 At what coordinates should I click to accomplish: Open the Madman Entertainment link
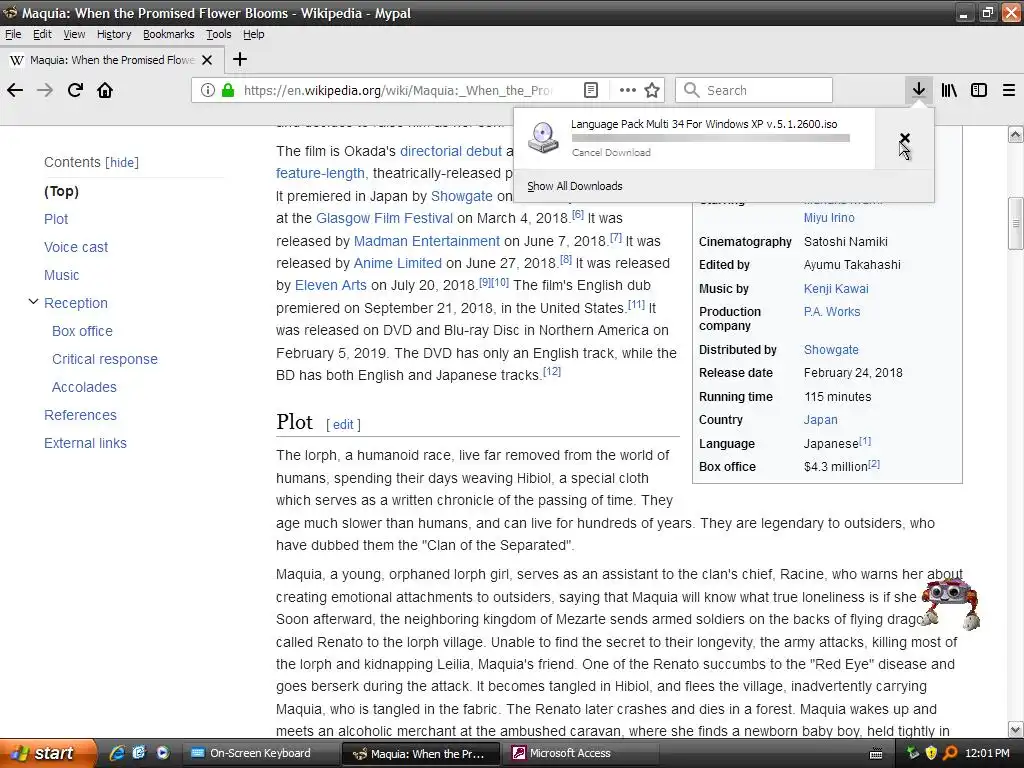(426, 242)
